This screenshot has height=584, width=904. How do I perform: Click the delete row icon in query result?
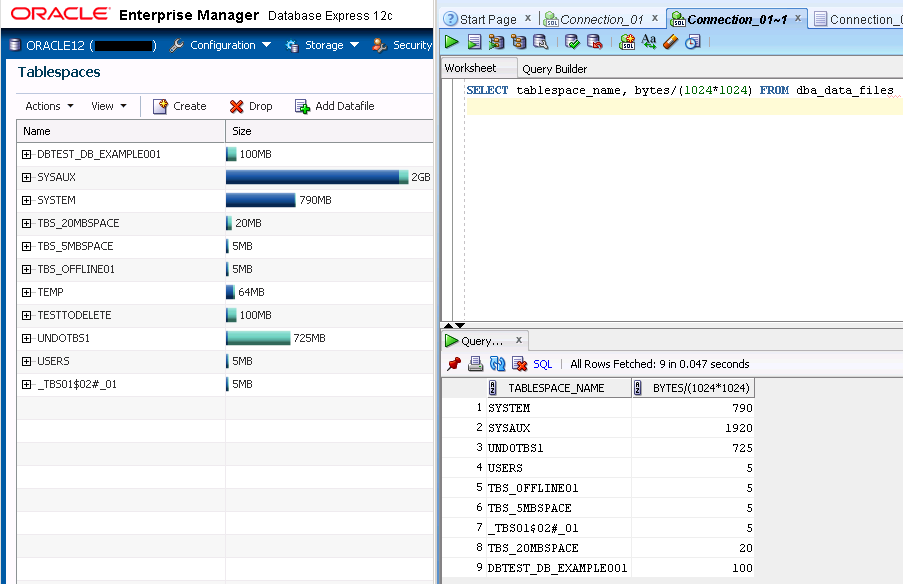[519, 364]
